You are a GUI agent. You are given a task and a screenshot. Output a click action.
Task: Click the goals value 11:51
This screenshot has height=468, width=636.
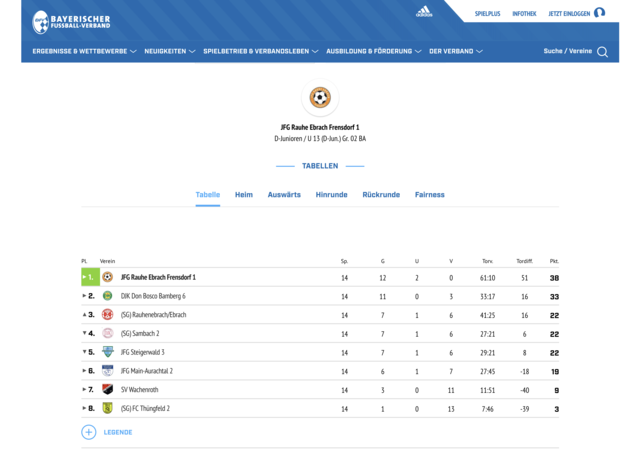[x=488, y=390]
